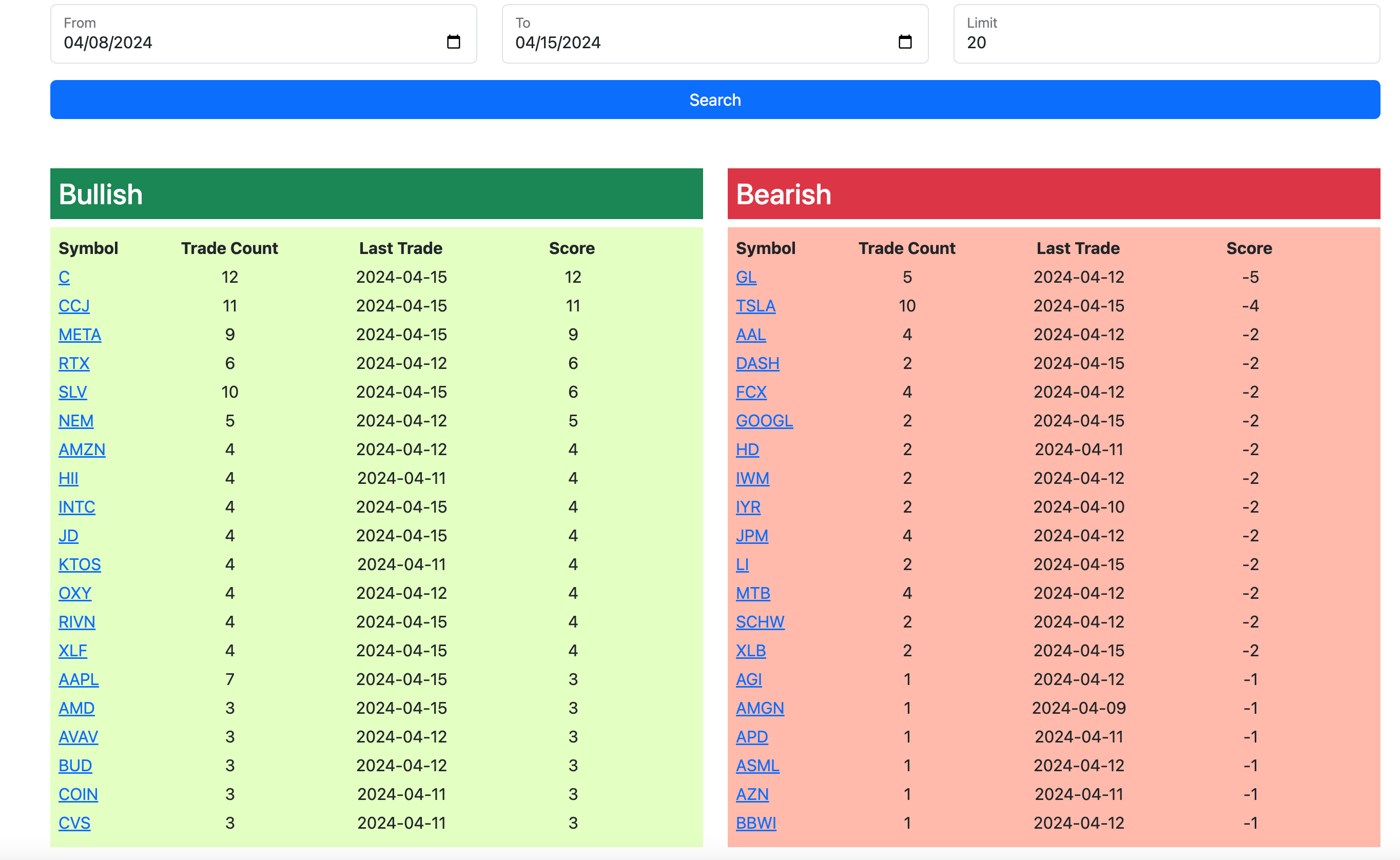The height and width of the screenshot is (860, 1400).
Task: Select the GOOGL link in Bearish table
Action: tap(764, 421)
